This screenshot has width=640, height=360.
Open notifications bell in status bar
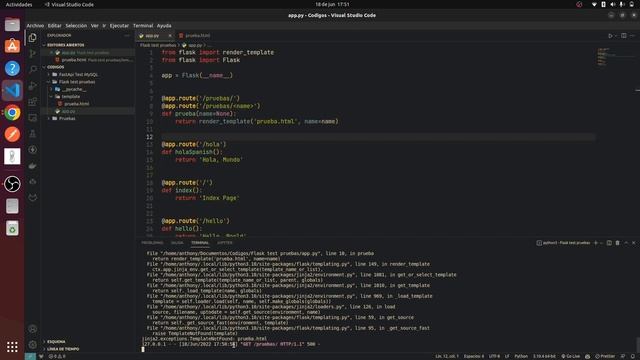coord(633,356)
